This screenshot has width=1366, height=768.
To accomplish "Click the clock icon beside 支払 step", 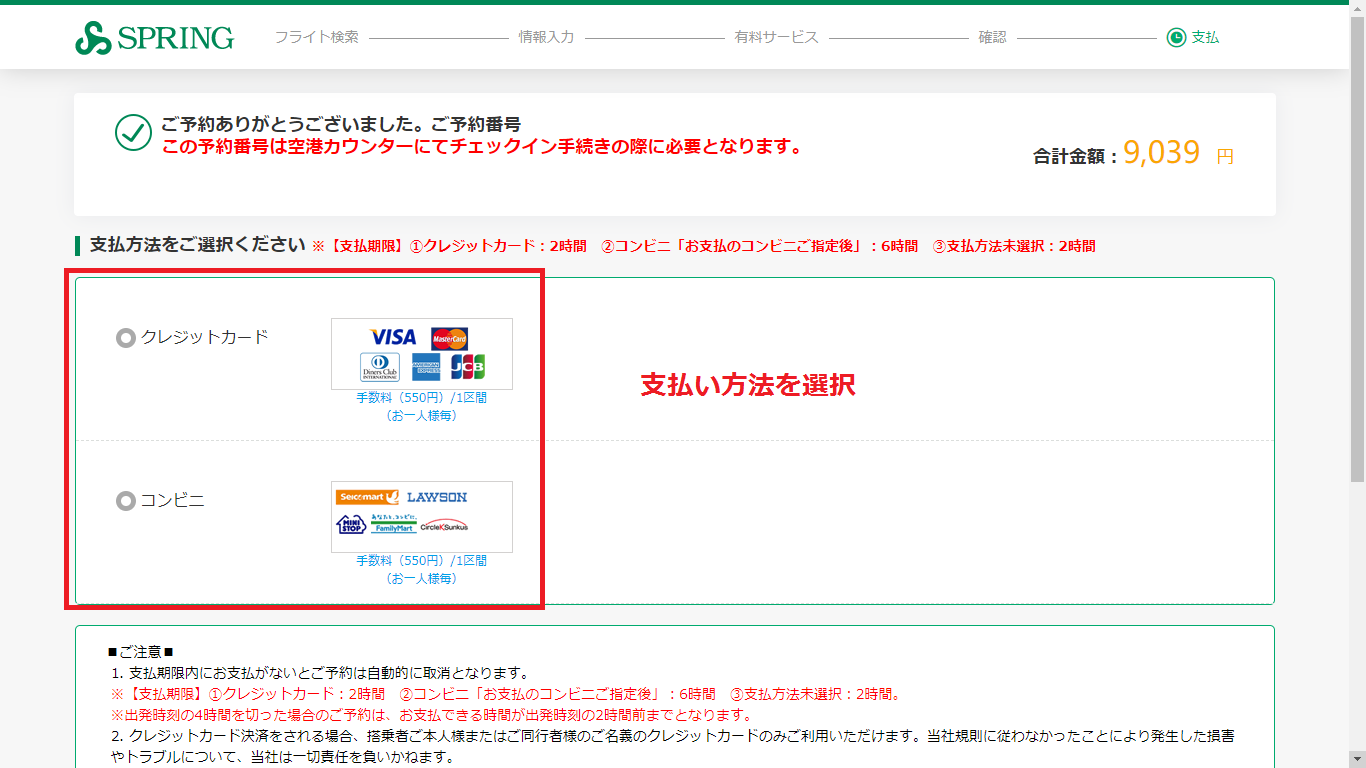I will [1176, 38].
